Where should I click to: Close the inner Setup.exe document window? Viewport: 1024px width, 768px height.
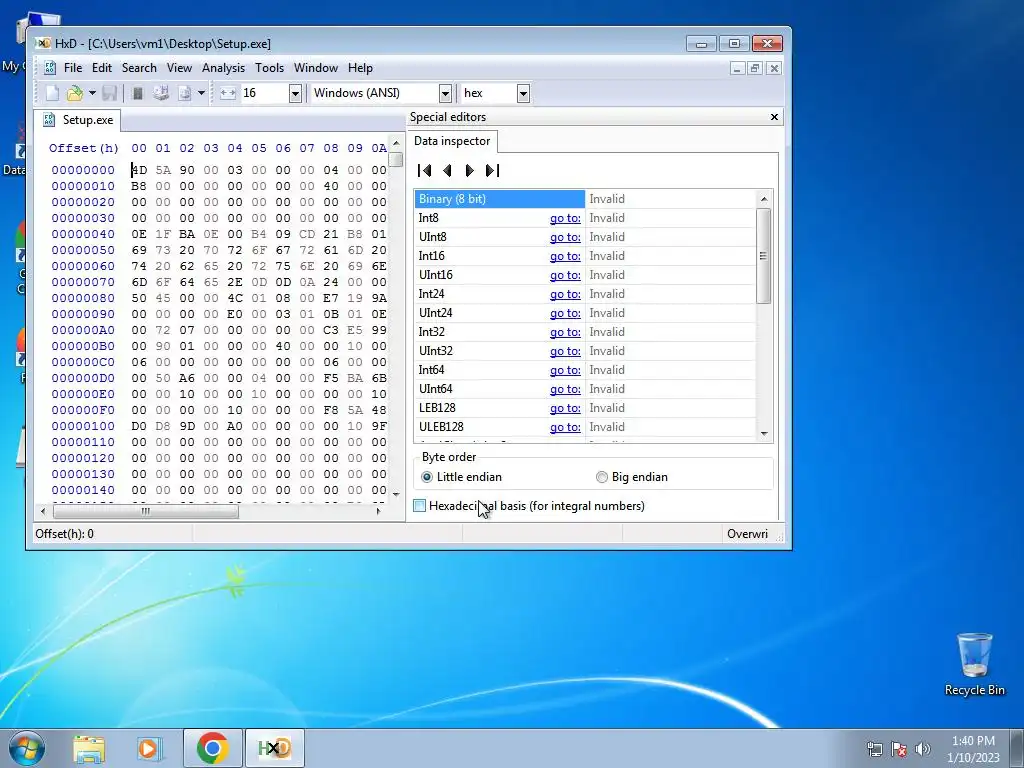pyautogui.click(x=774, y=69)
